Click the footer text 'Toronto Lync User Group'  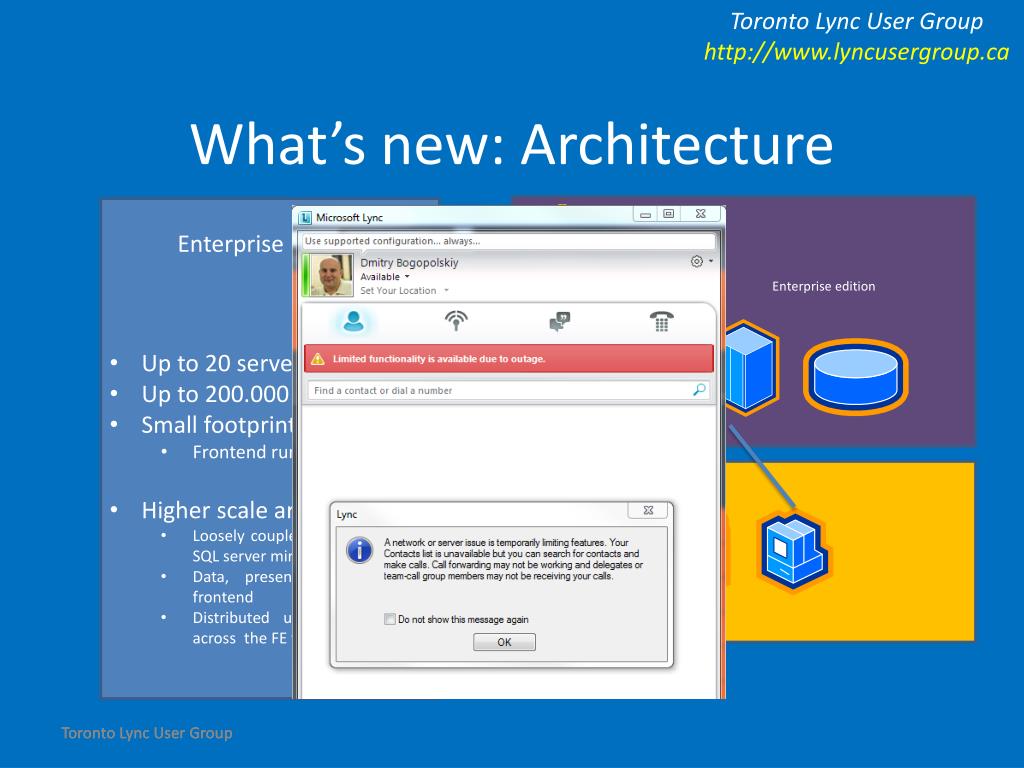(146, 733)
